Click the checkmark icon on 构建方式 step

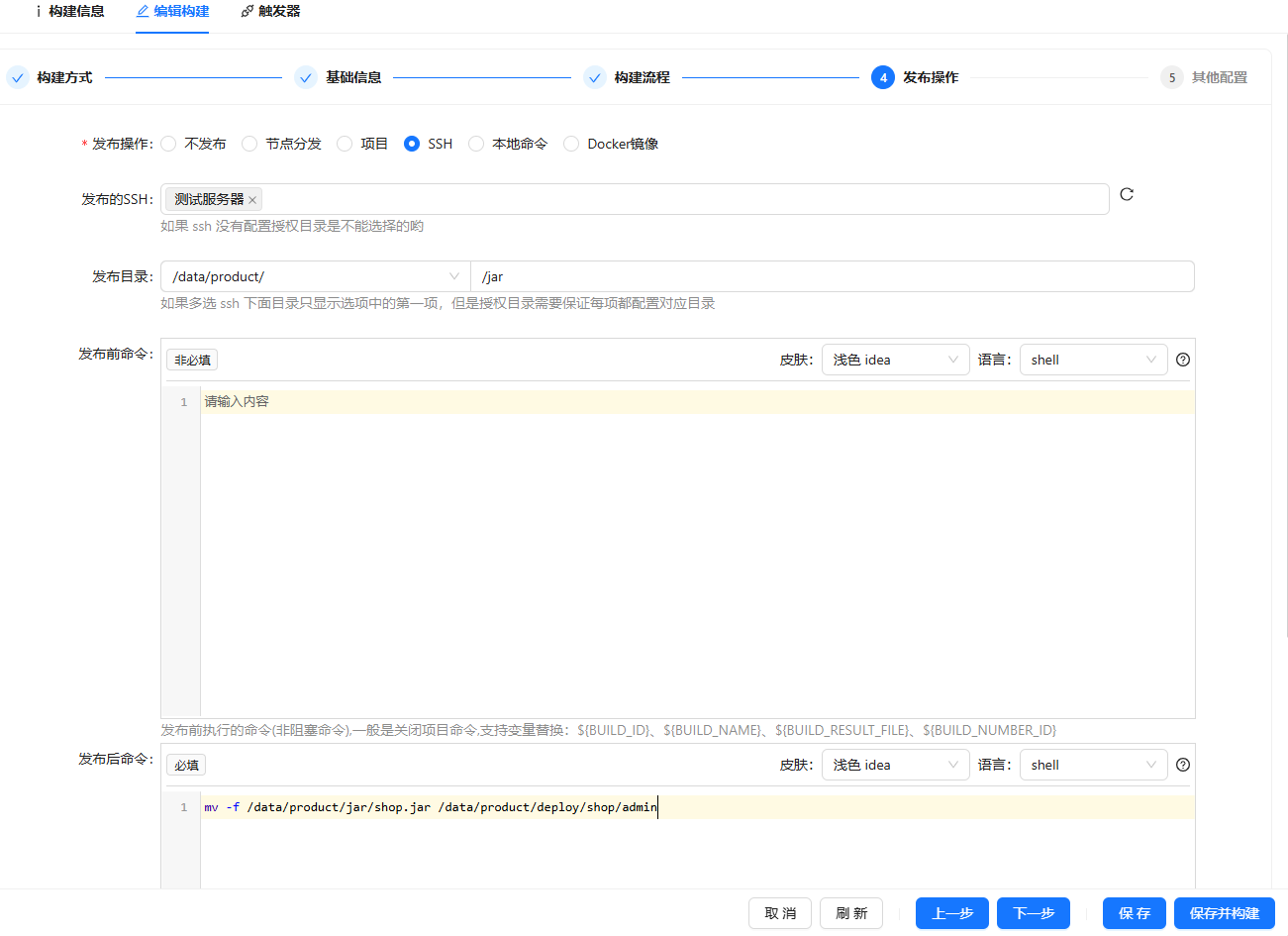tap(17, 76)
